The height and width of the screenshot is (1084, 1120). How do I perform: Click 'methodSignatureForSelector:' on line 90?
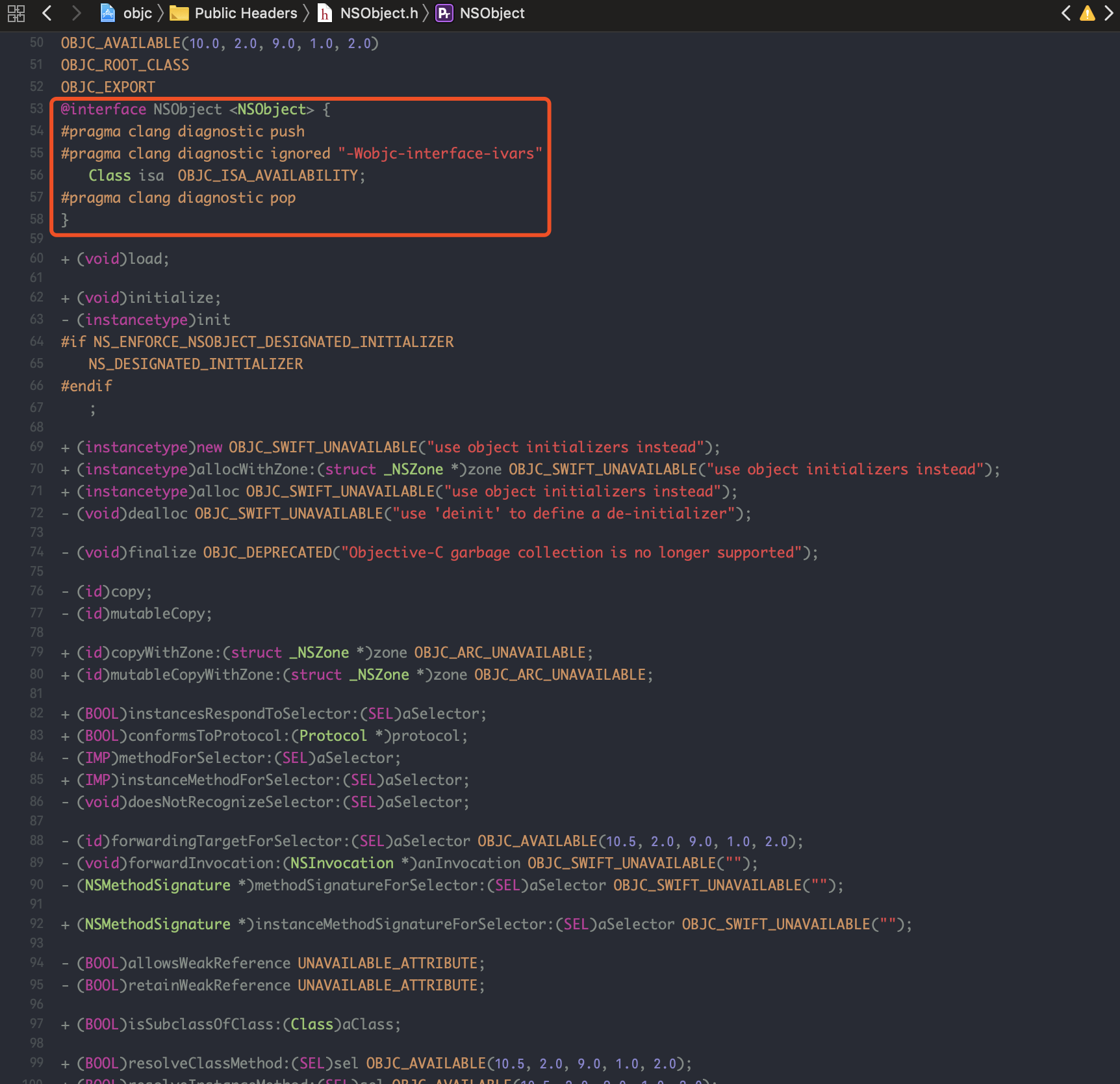(371, 885)
